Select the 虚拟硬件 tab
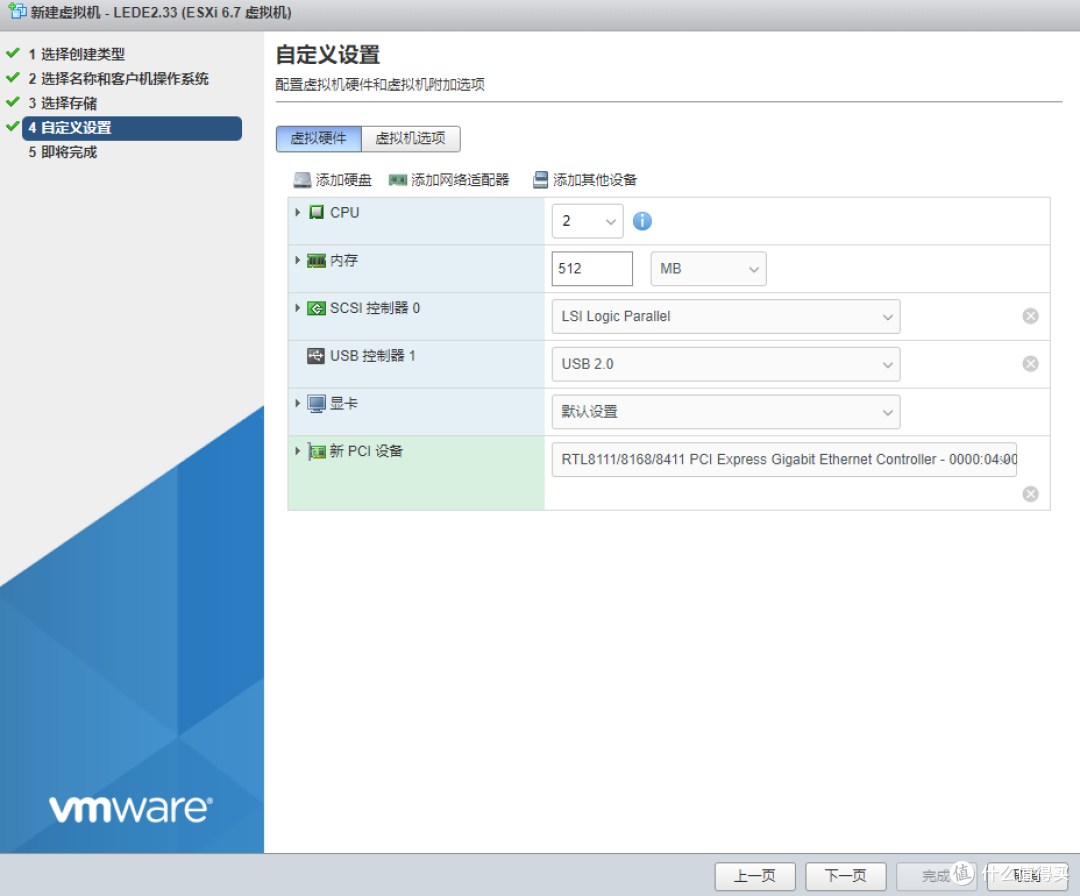The width and height of the screenshot is (1080, 896). 318,138
